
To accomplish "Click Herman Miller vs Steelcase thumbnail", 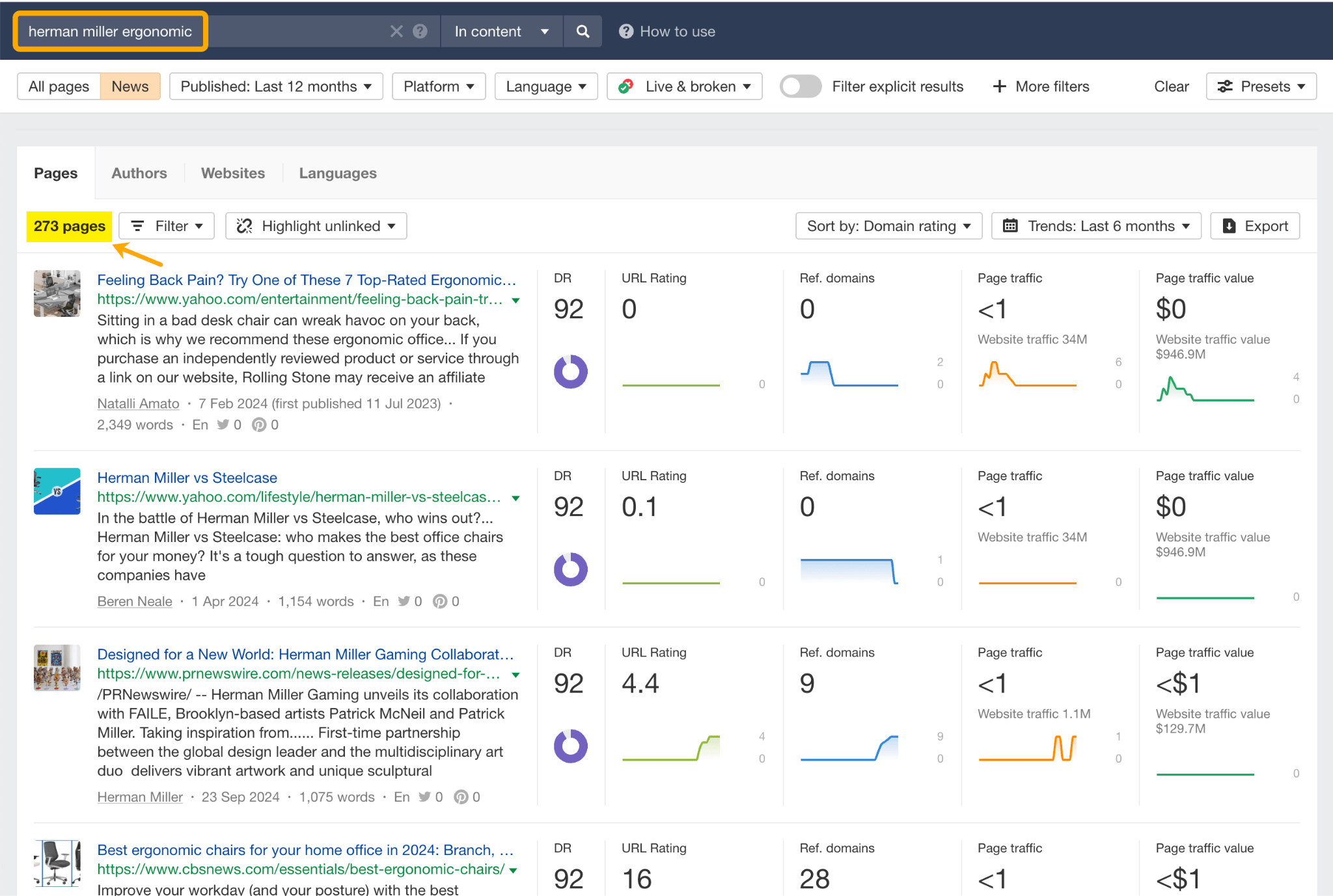I will coord(57,491).
